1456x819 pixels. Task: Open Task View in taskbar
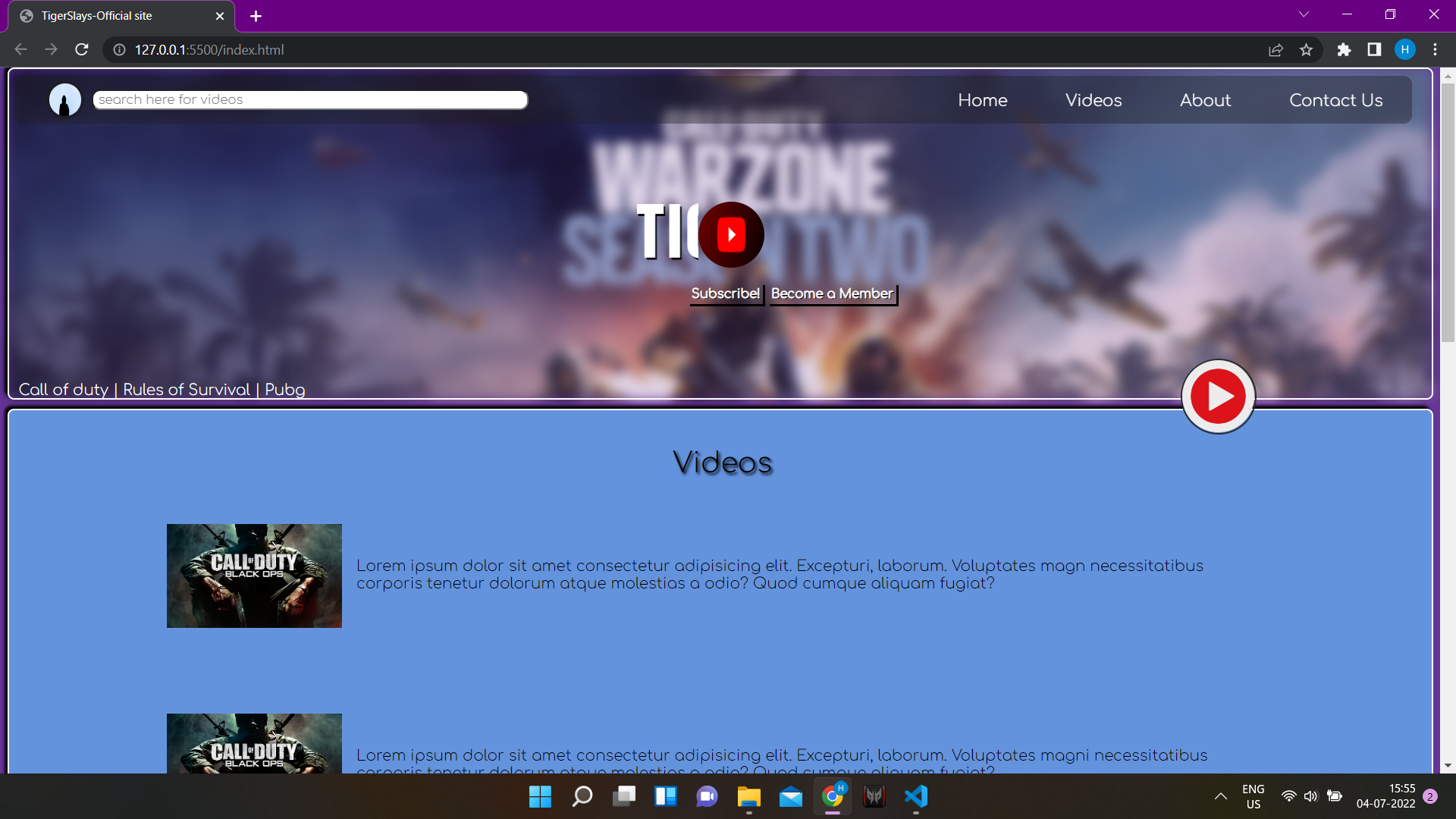pyautogui.click(x=624, y=796)
